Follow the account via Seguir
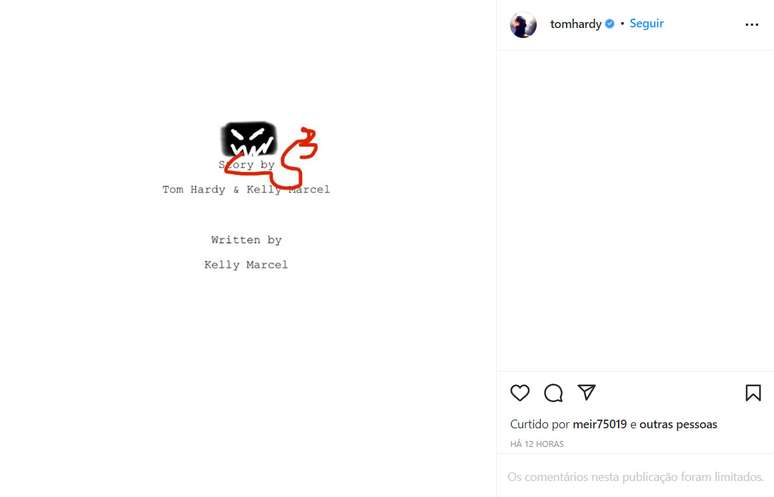774x497 pixels. point(646,24)
